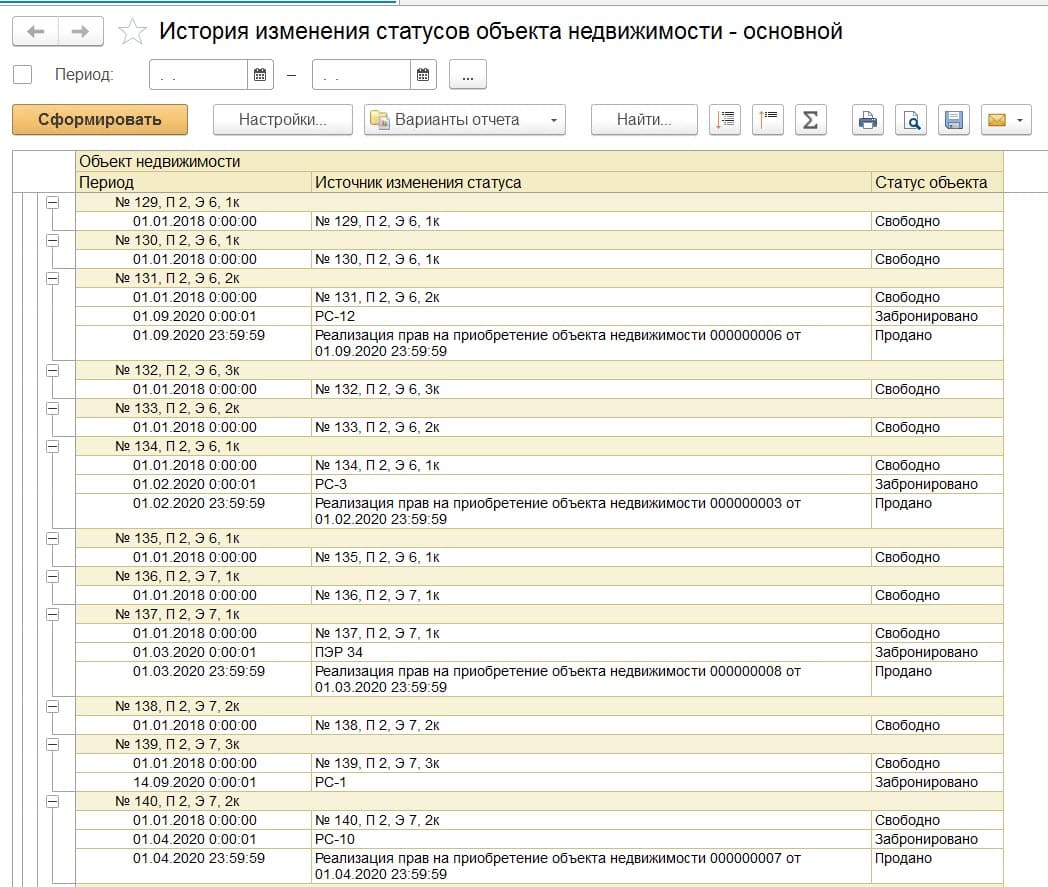This screenshot has width=1048, height=887.
Task: Click the collapse all groups icon
Action: point(767,120)
